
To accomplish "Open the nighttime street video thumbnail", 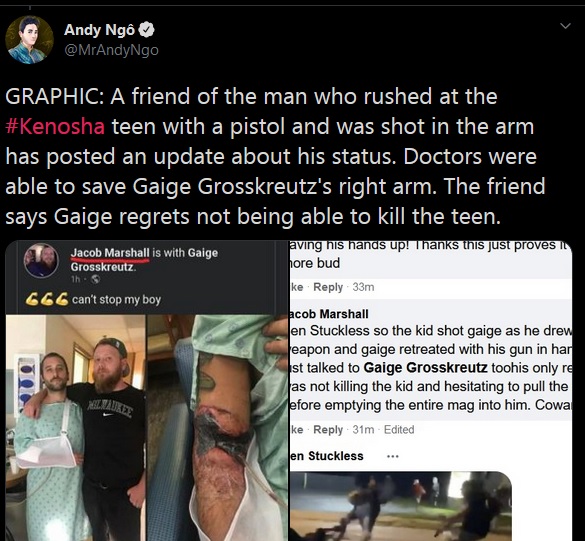I will pyautogui.click(x=401, y=506).
